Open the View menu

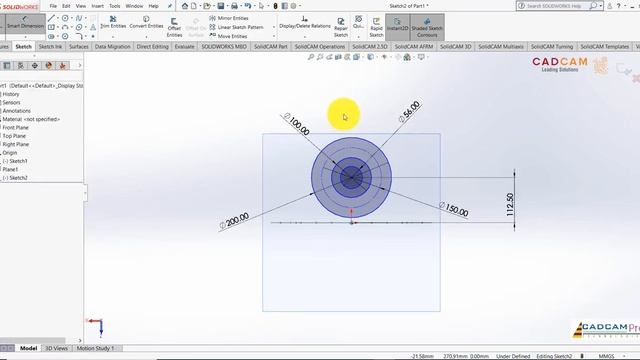[x=81, y=6]
